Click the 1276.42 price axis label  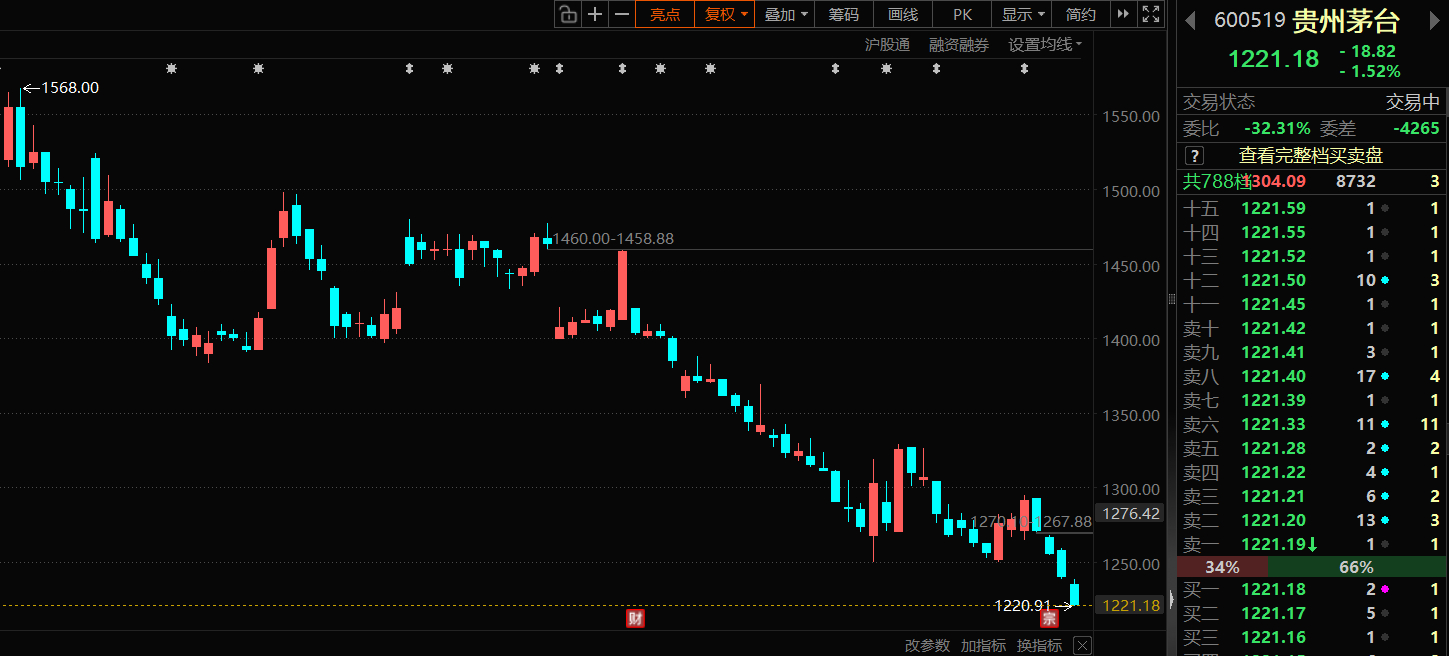[1130, 513]
